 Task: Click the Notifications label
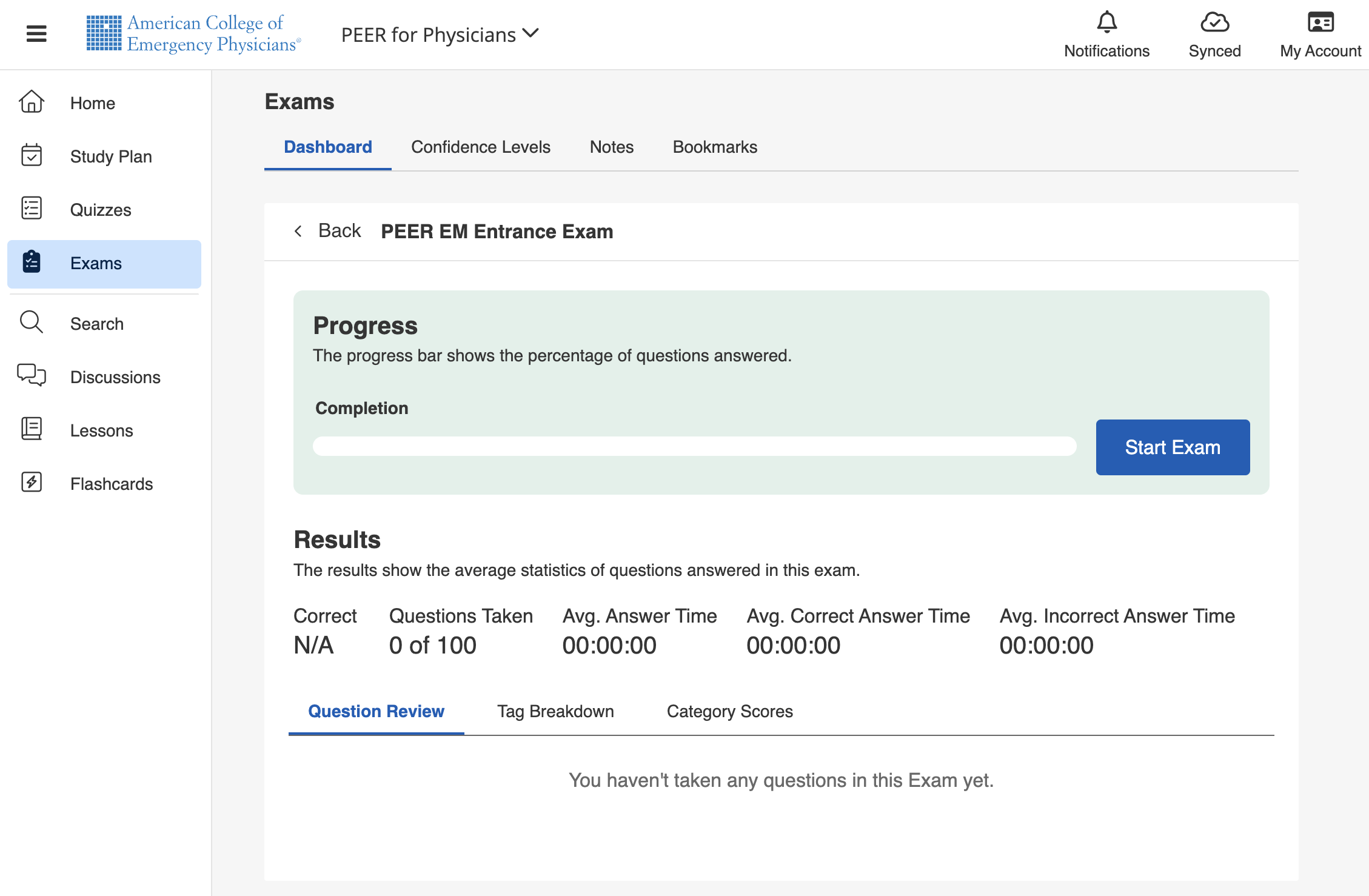coord(1106,51)
